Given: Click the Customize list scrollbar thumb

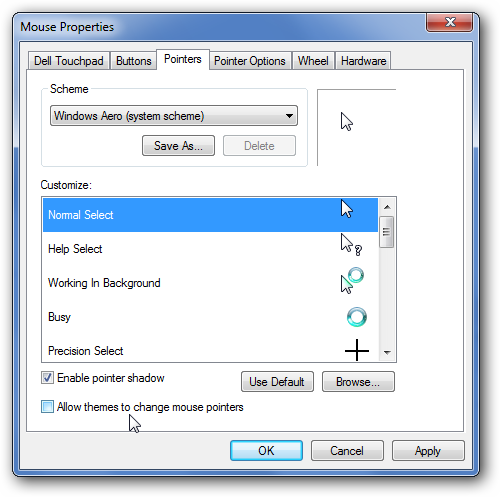Looking at the screenshot, I should (x=387, y=232).
